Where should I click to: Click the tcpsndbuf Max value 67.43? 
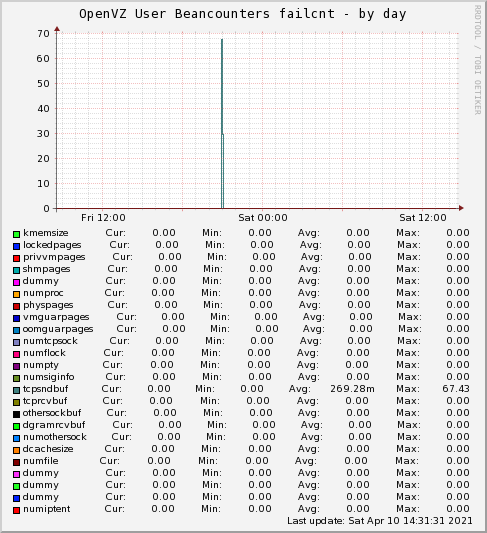(456, 389)
